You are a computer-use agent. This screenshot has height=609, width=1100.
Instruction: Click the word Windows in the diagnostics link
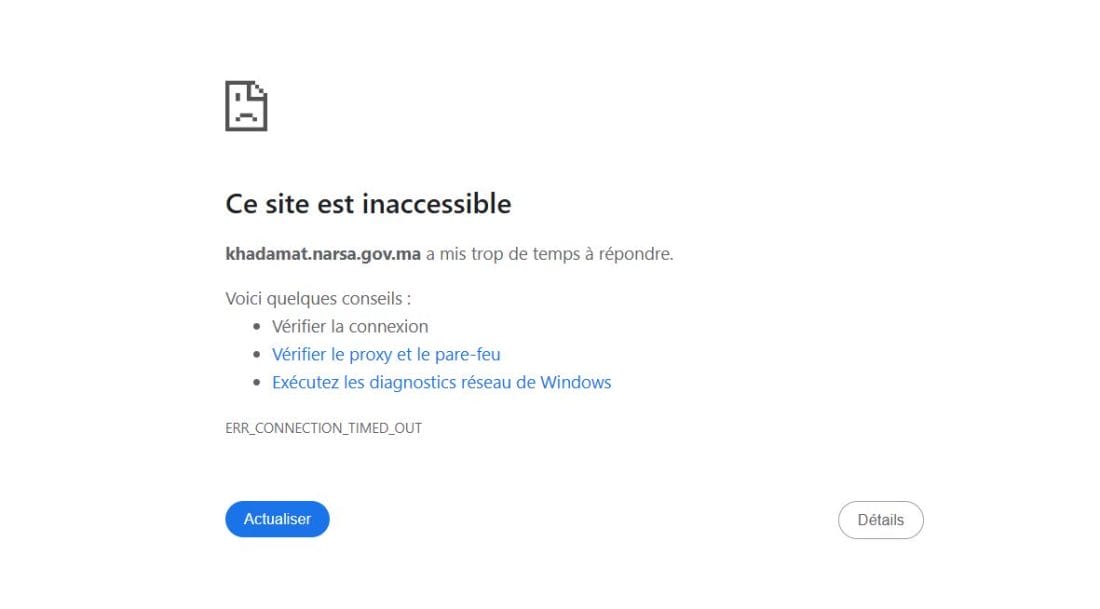pyautogui.click(x=575, y=382)
